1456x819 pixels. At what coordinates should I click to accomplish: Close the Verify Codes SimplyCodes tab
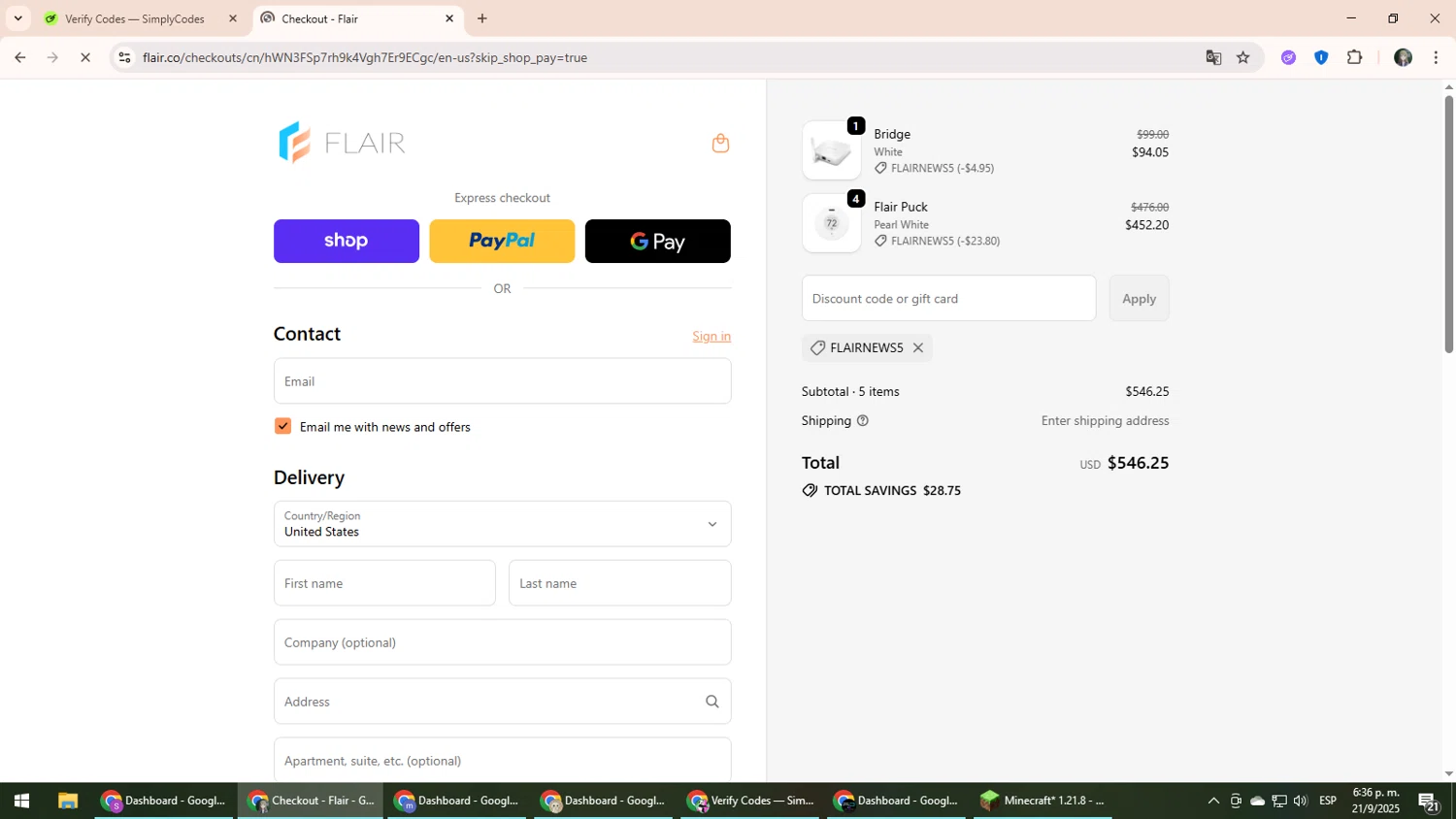(232, 18)
